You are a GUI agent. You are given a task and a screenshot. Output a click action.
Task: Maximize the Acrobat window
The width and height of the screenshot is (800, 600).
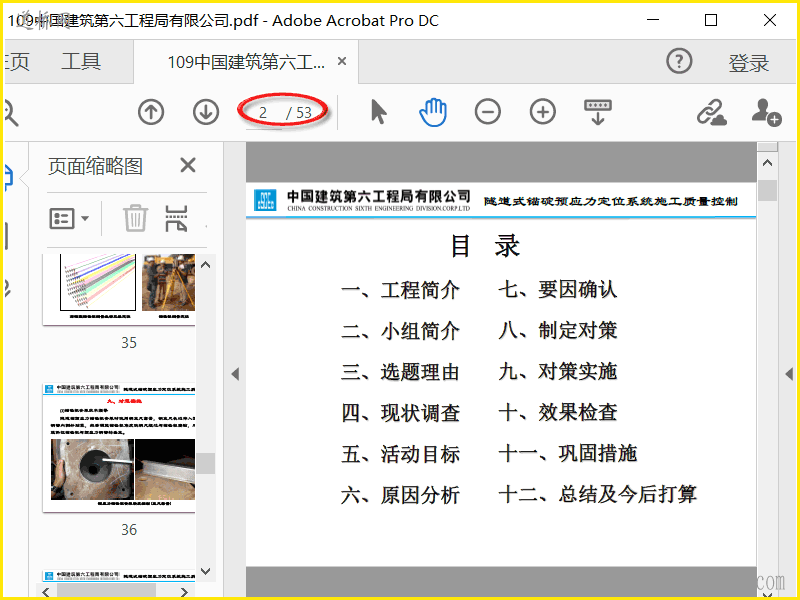[711, 20]
